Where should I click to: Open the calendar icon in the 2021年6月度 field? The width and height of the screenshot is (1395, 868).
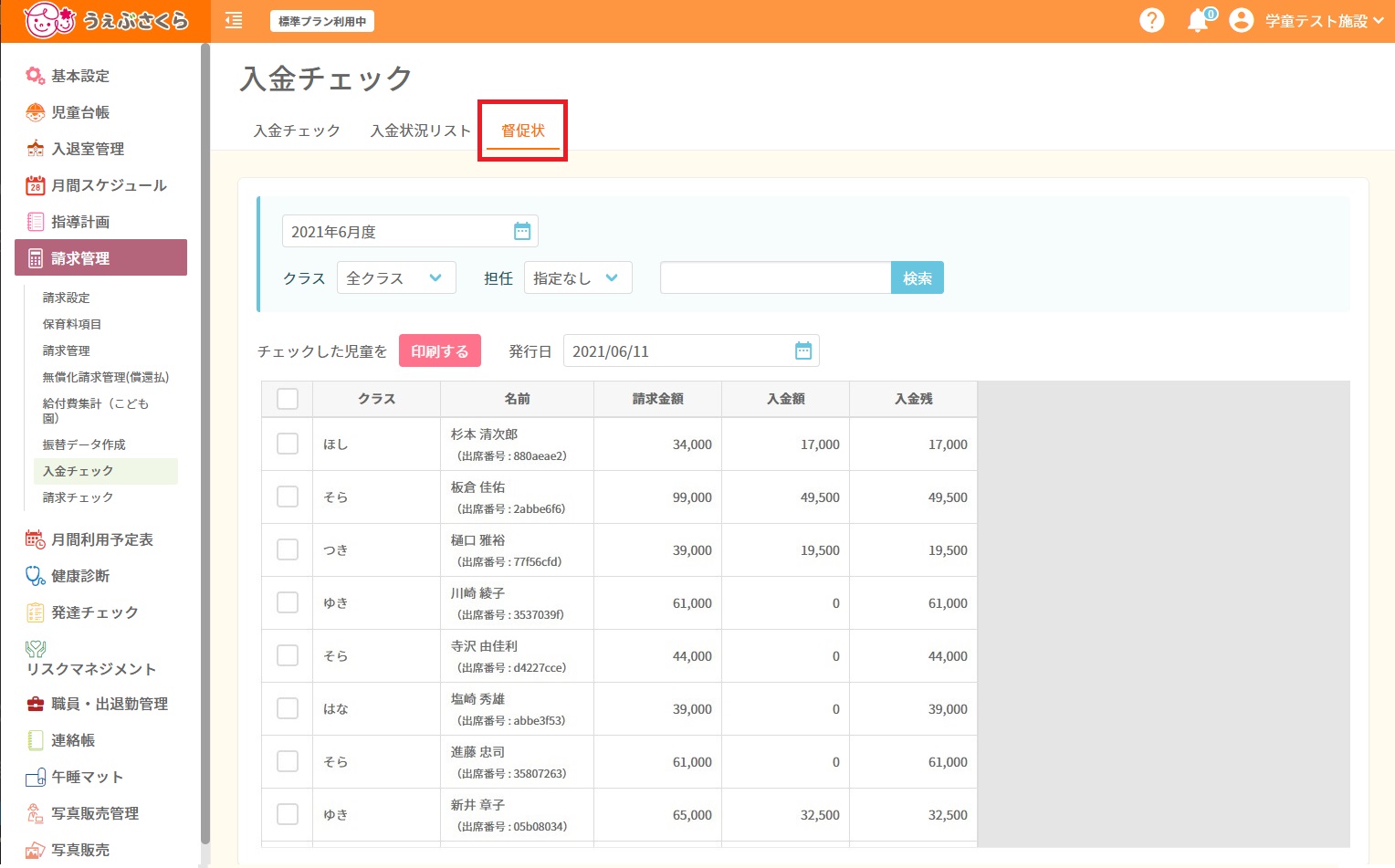point(522,231)
